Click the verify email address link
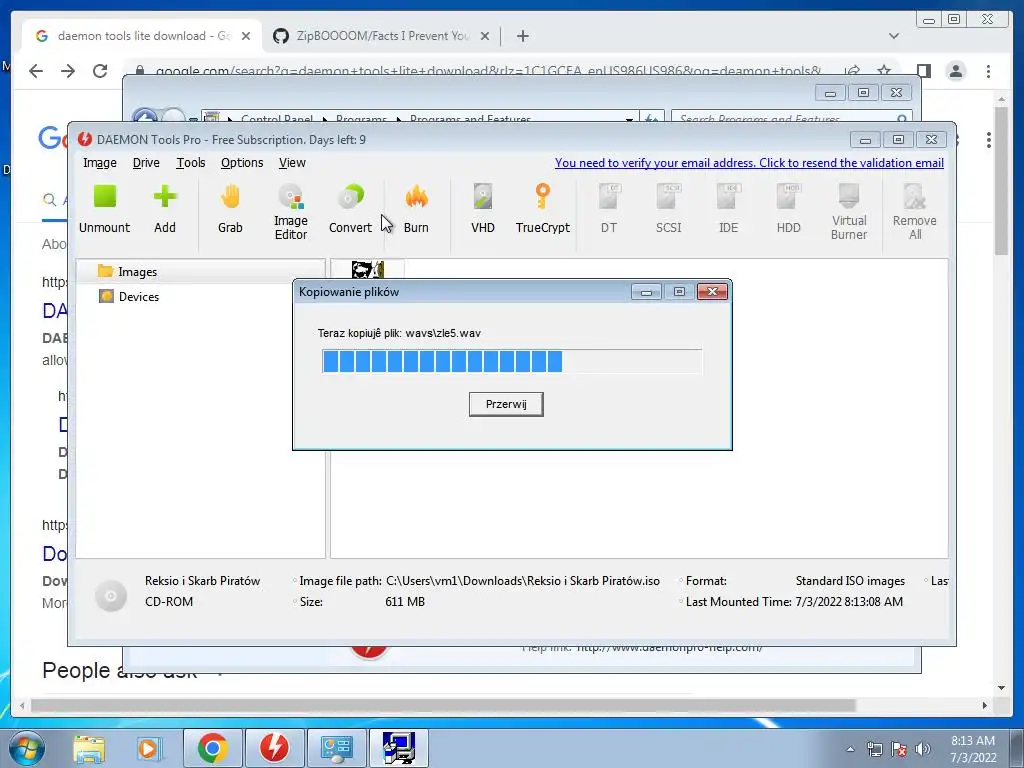 click(x=749, y=163)
